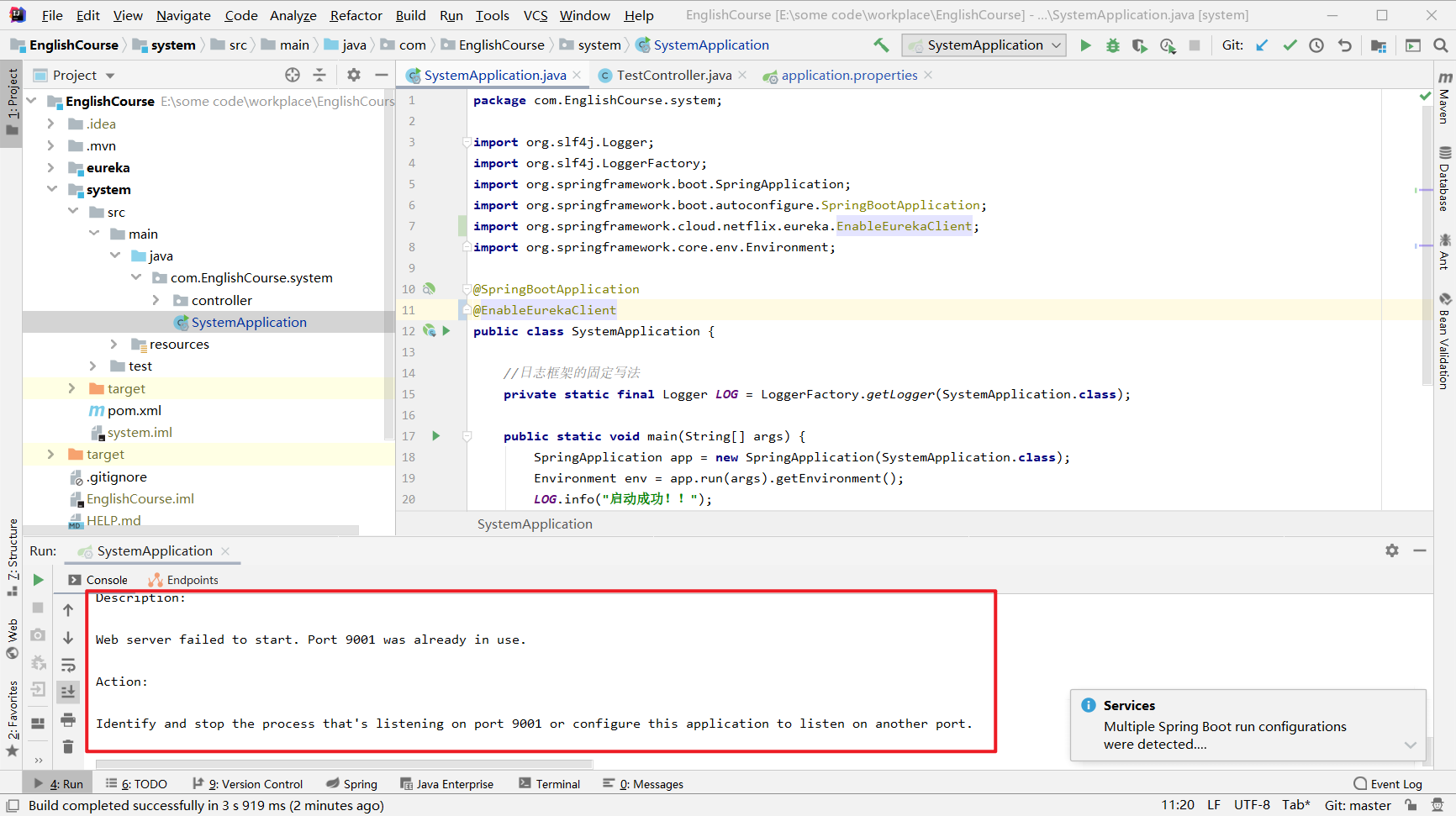Click the console horizontal scrollbar
Screen dimensions: 1456x816
(x=345, y=765)
